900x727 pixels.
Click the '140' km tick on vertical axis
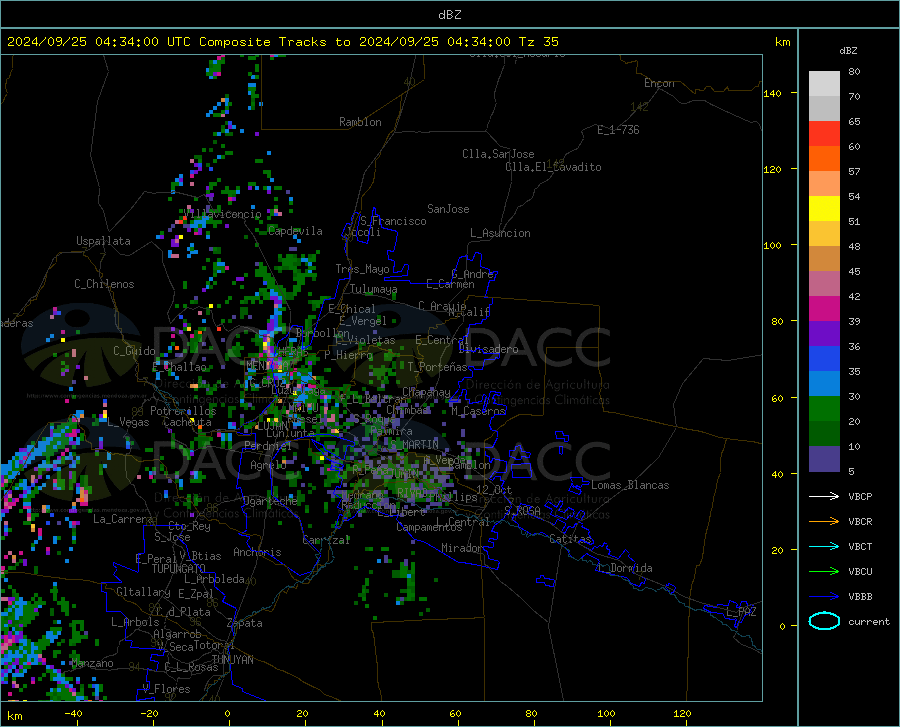[772, 93]
